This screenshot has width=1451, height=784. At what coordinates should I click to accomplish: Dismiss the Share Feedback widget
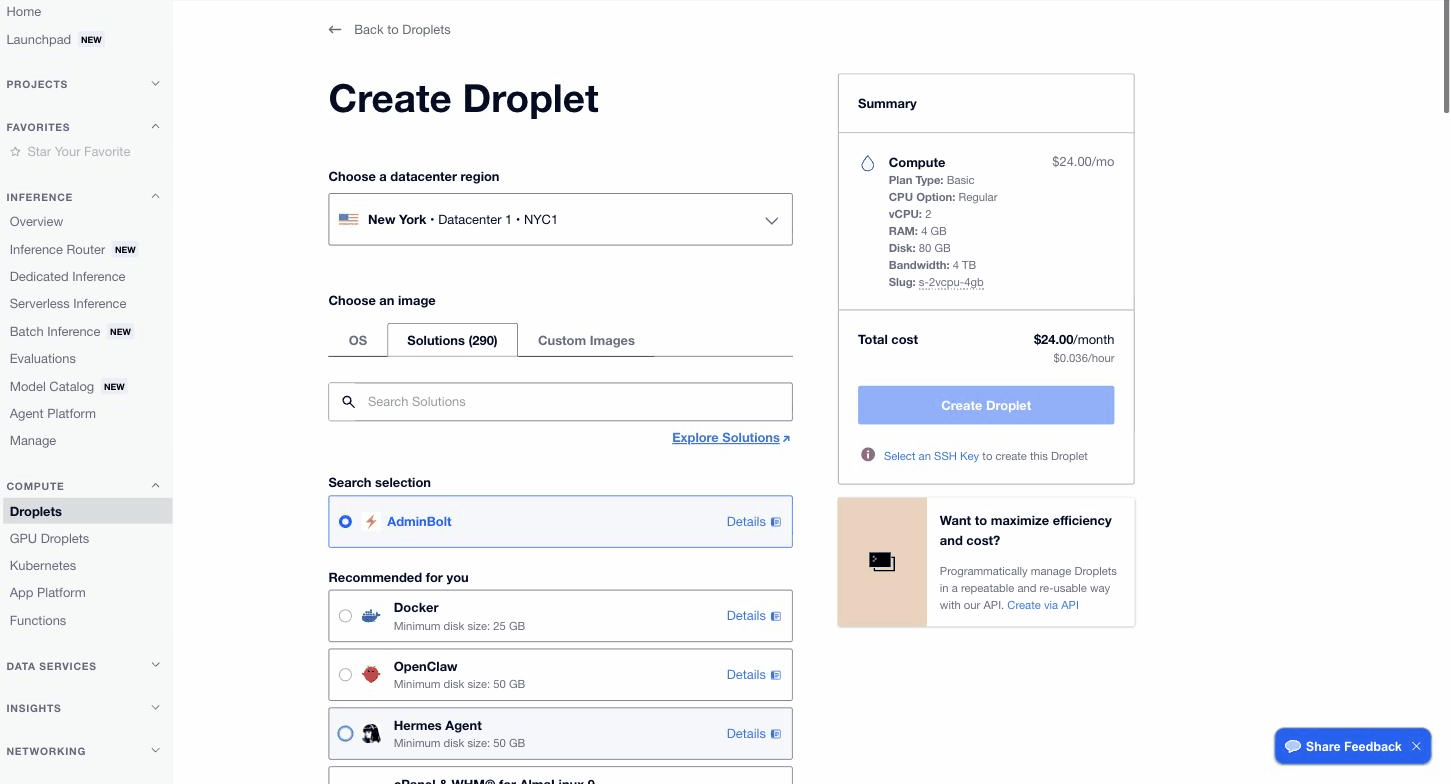pyautogui.click(x=1416, y=747)
